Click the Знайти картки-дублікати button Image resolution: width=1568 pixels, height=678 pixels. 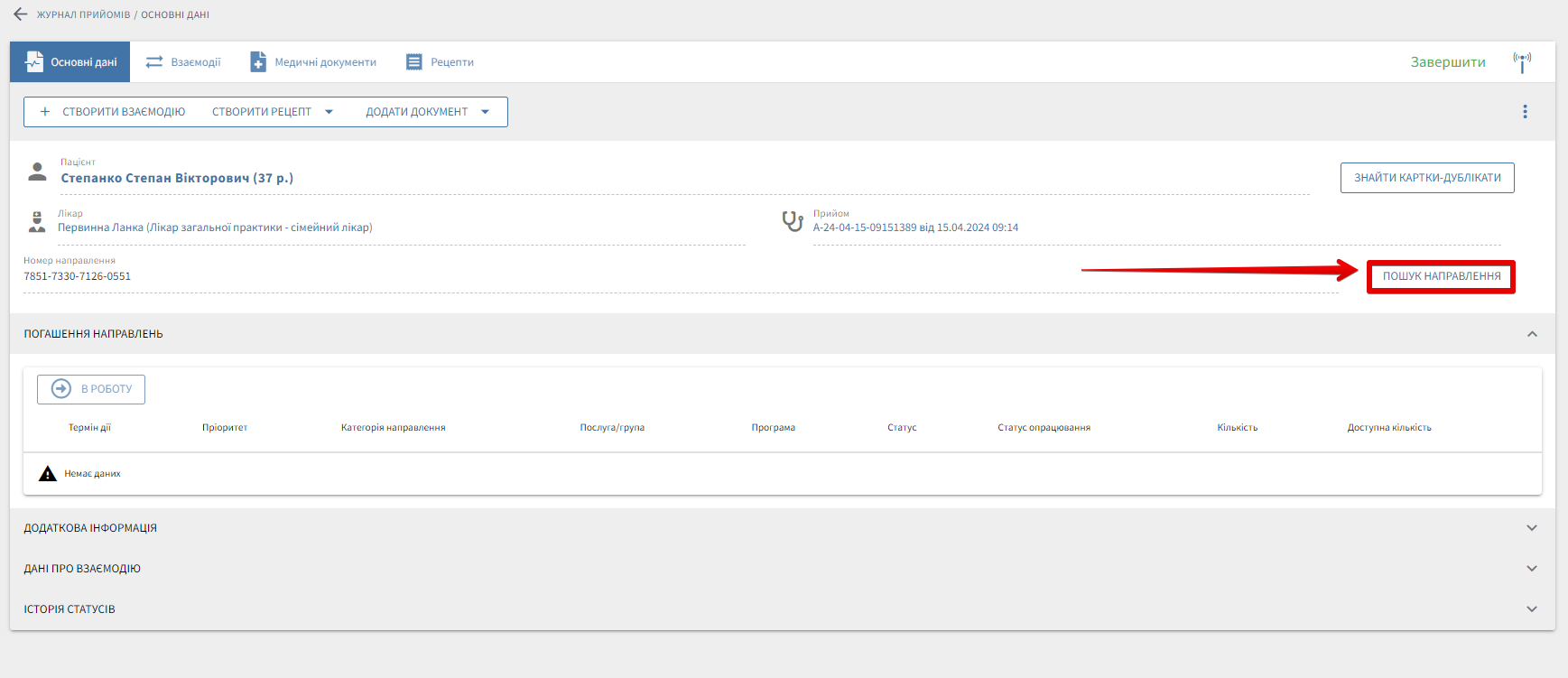(x=1426, y=178)
